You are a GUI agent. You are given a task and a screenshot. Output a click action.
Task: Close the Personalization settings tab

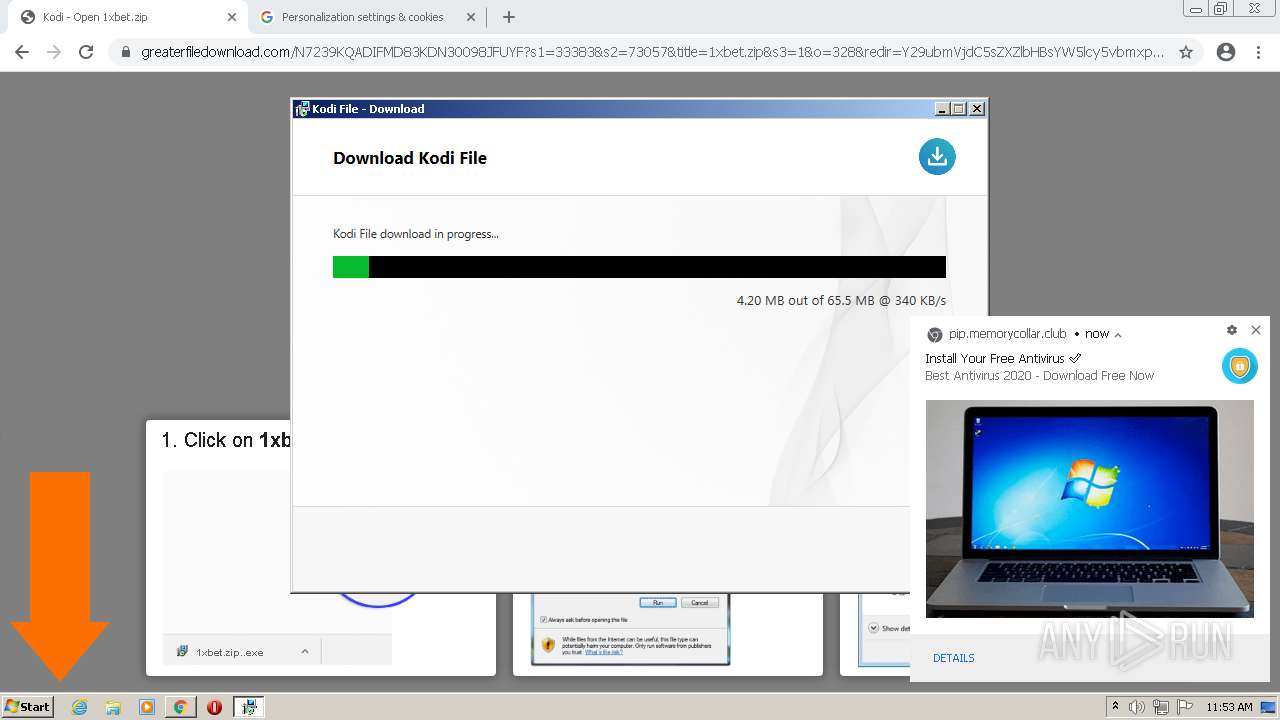469,17
